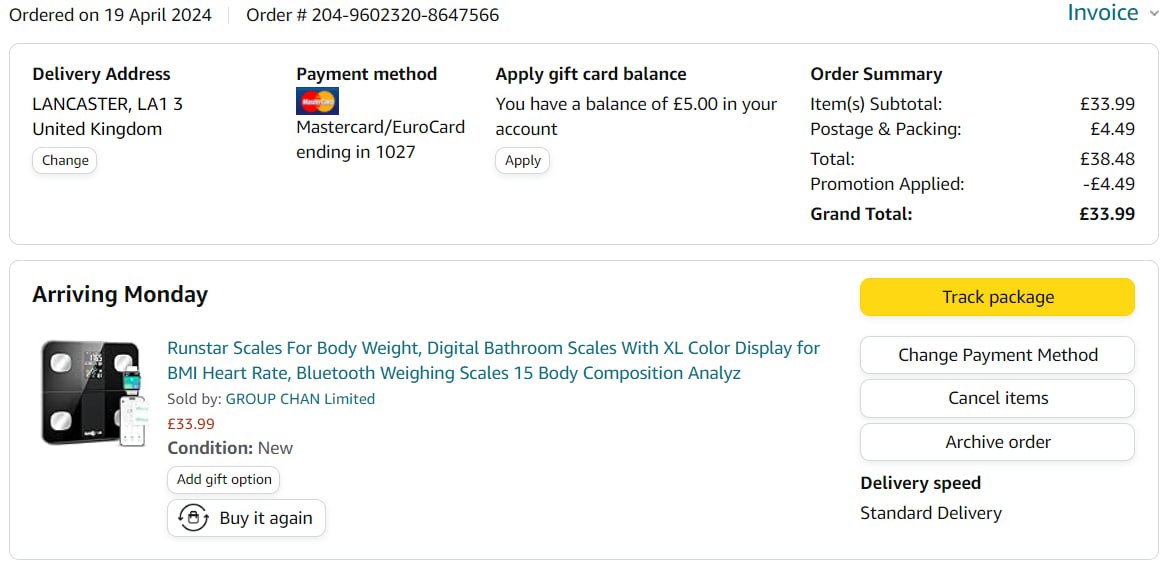Click the Standard Delivery text
The image size is (1168, 562).
click(x=930, y=513)
